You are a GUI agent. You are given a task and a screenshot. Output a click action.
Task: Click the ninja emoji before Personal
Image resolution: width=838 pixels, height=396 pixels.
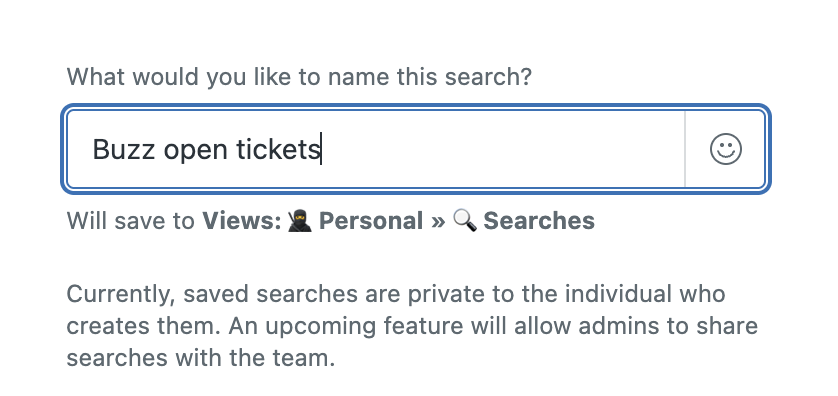pyautogui.click(x=300, y=221)
